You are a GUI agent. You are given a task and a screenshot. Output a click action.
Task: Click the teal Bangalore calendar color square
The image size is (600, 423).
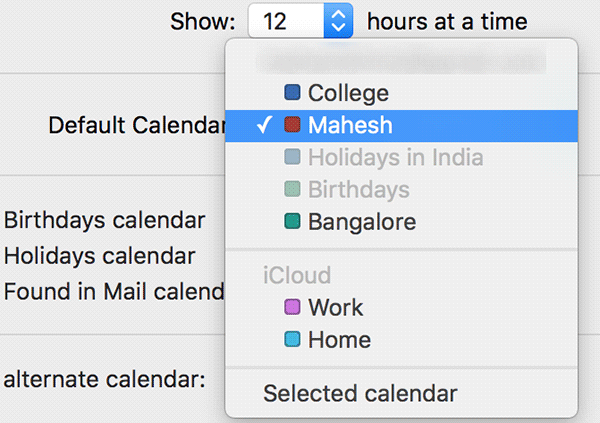click(292, 222)
